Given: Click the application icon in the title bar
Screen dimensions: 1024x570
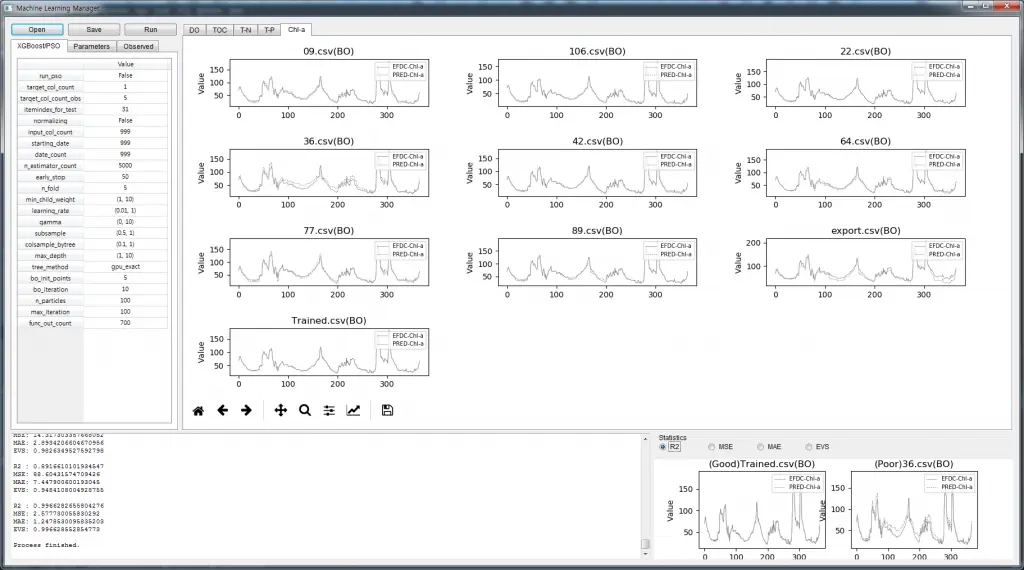Looking at the screenshot, I should [8, 8].
